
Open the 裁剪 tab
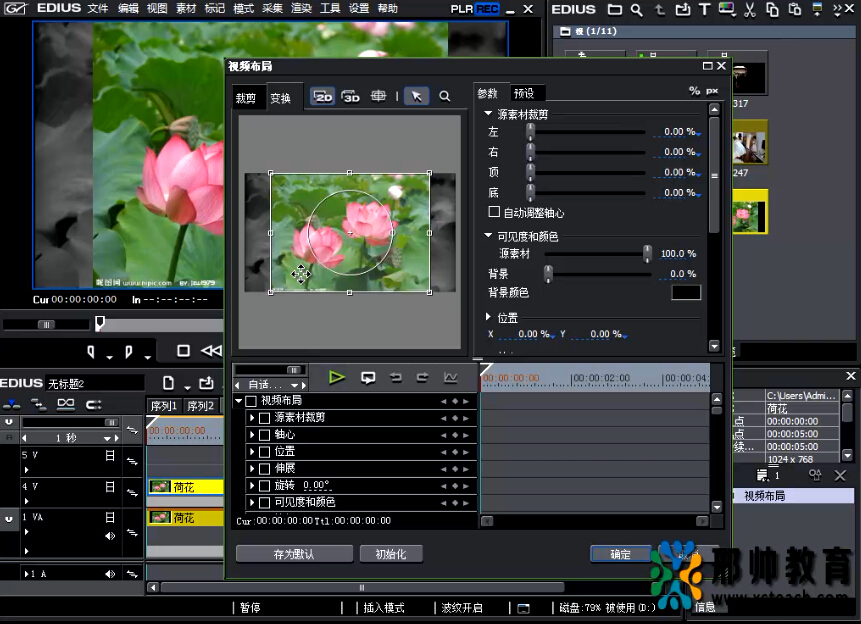[246, 98]
